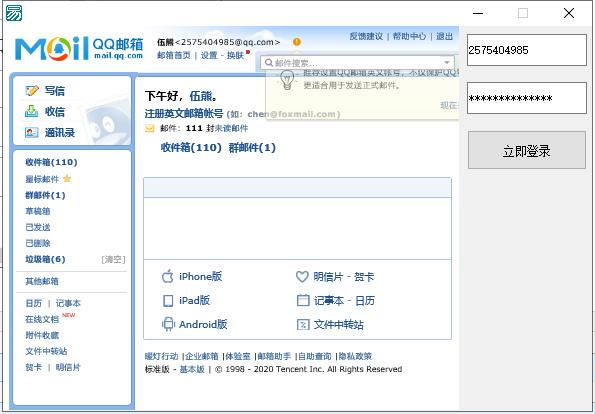Click 邮箱首页 mailbox home link
This screenshot has width=595, height=414.
[174, 55]
